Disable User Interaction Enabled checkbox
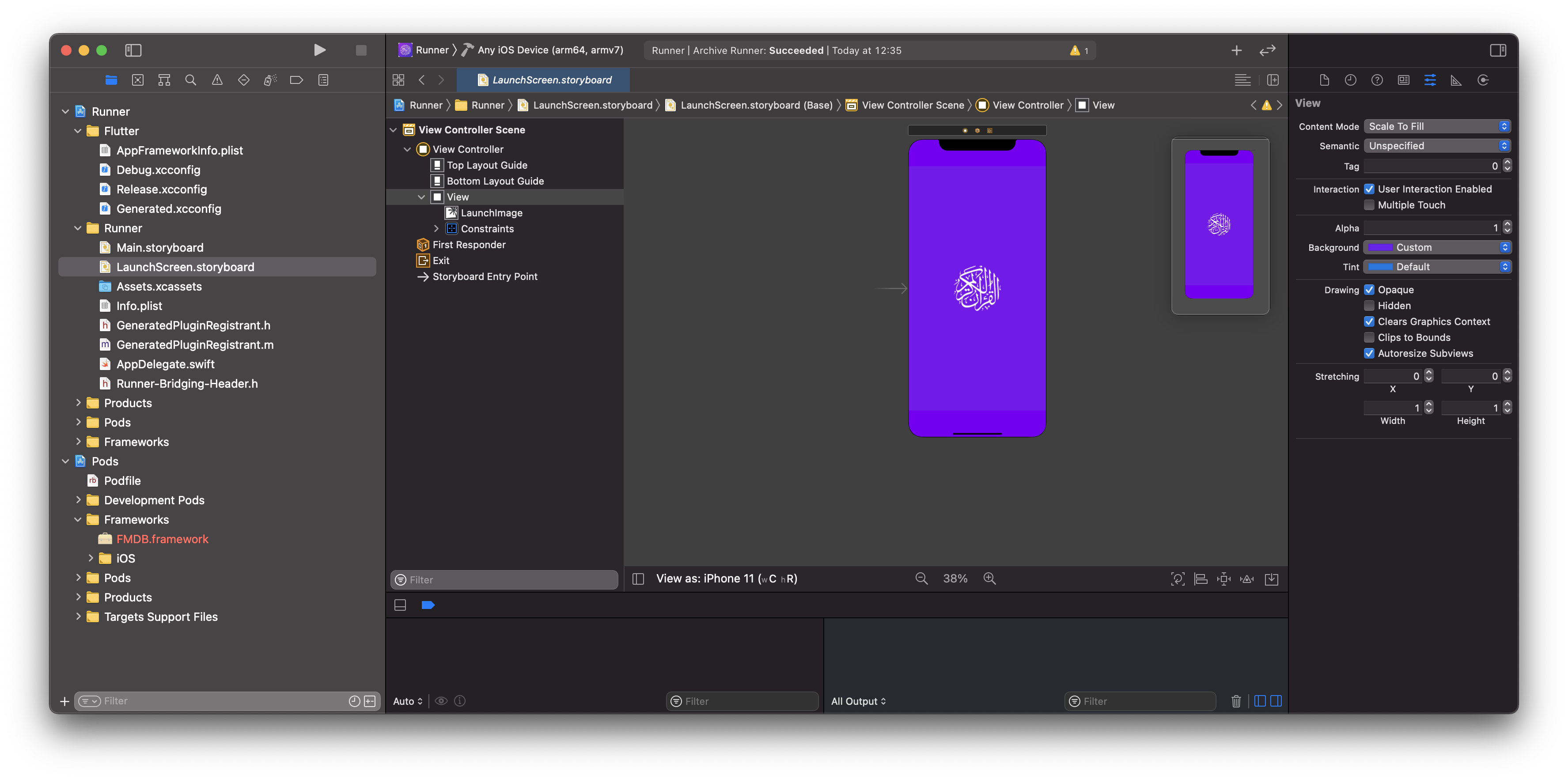The height and width of the screenshot is (779, 1568). [x=1369, y=189]
